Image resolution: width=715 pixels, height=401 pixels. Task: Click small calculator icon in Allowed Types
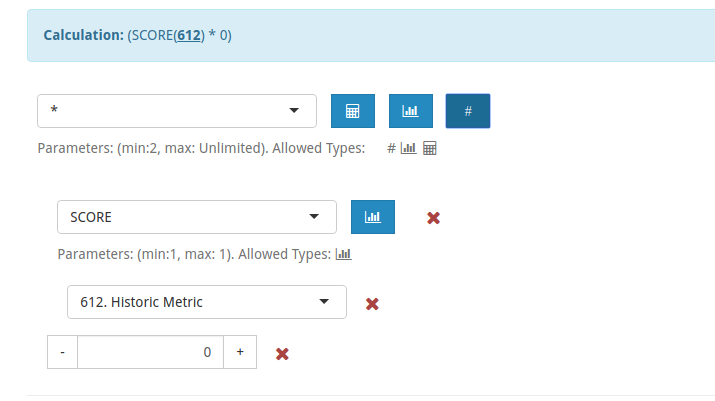pyautogui.click(x=430, y=148)
